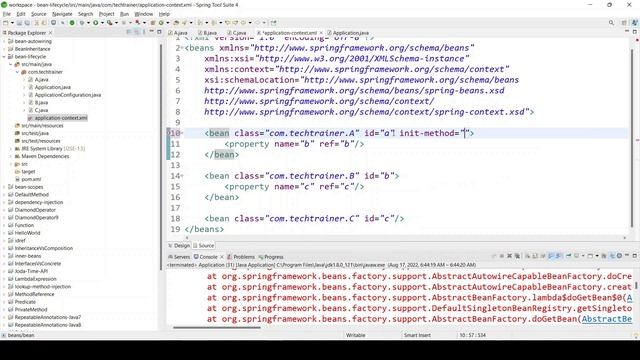Open the Debug dropdown arrow
Viewport: 640px width, 360px height.
(x=89, y=23)
